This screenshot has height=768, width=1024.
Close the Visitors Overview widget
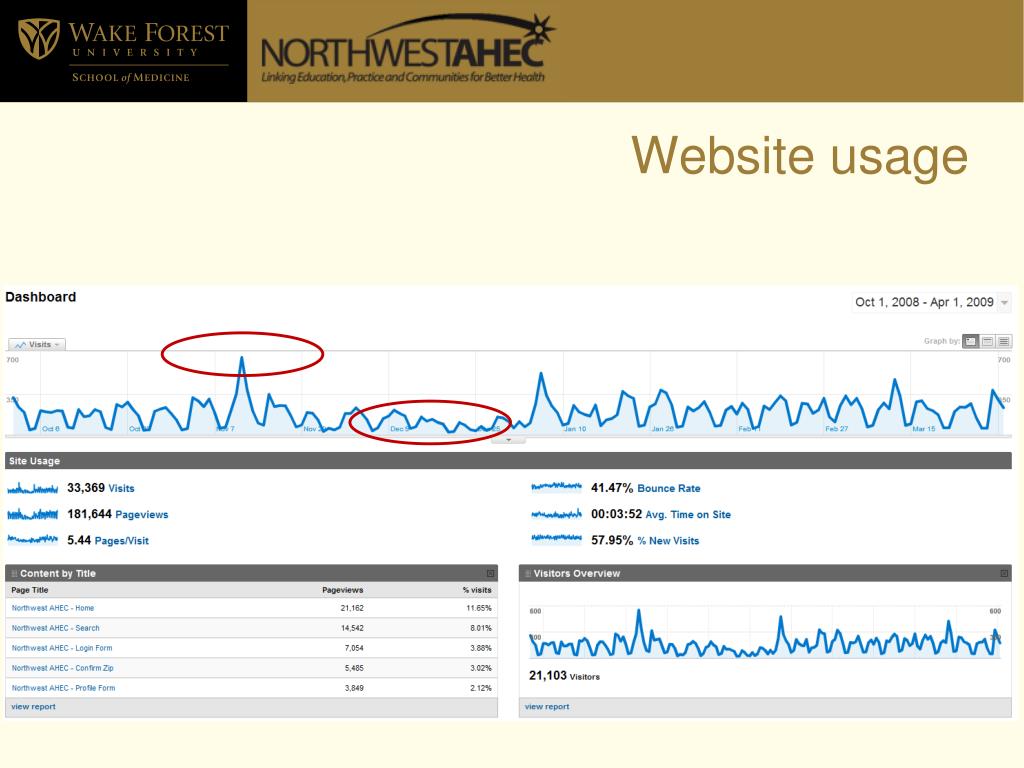[1004, 573]
